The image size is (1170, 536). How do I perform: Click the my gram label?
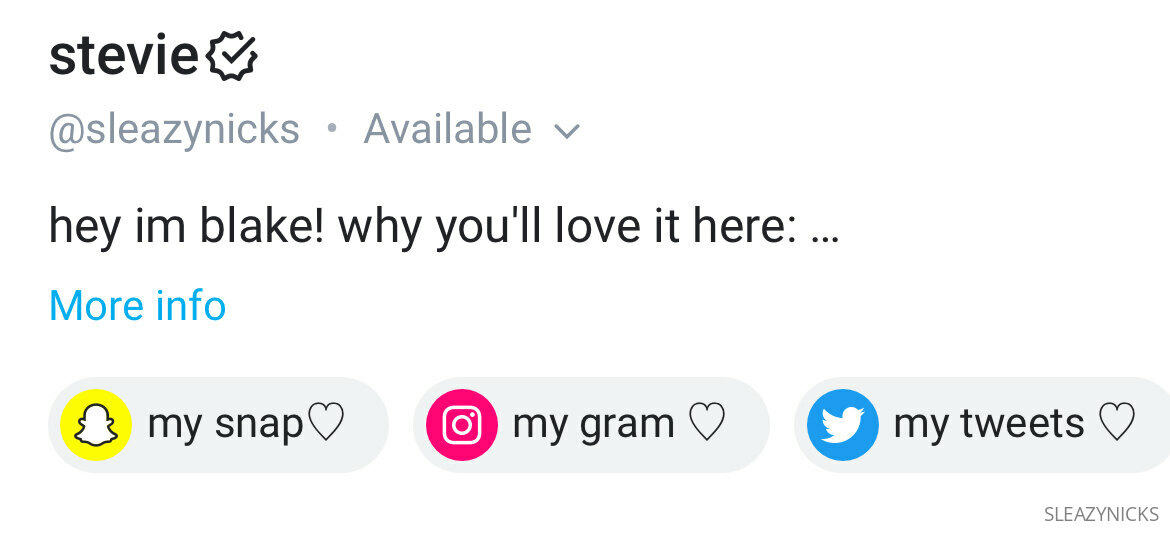pos(593,424)
